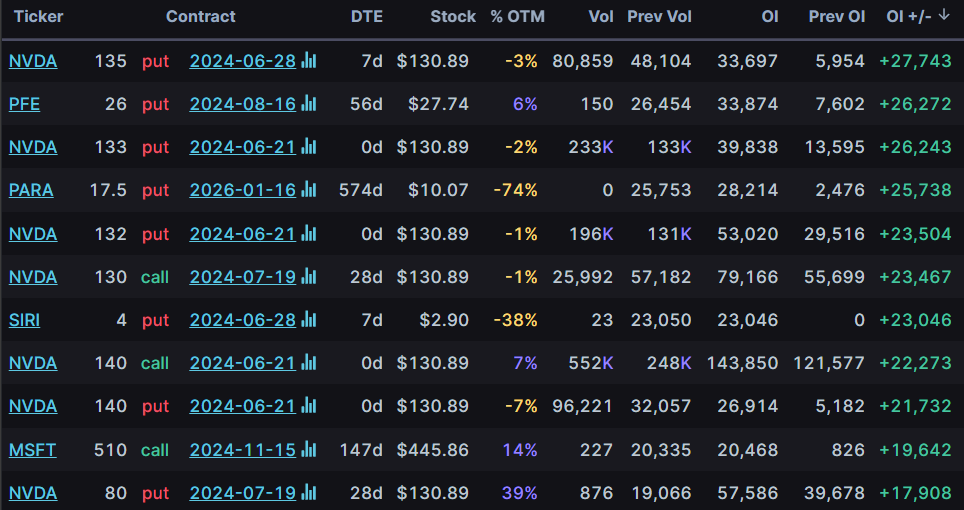Open the PARA ticker link
The width and height of the screenshot is (964, 510).
pyautogui.click(x=31, y=190)
